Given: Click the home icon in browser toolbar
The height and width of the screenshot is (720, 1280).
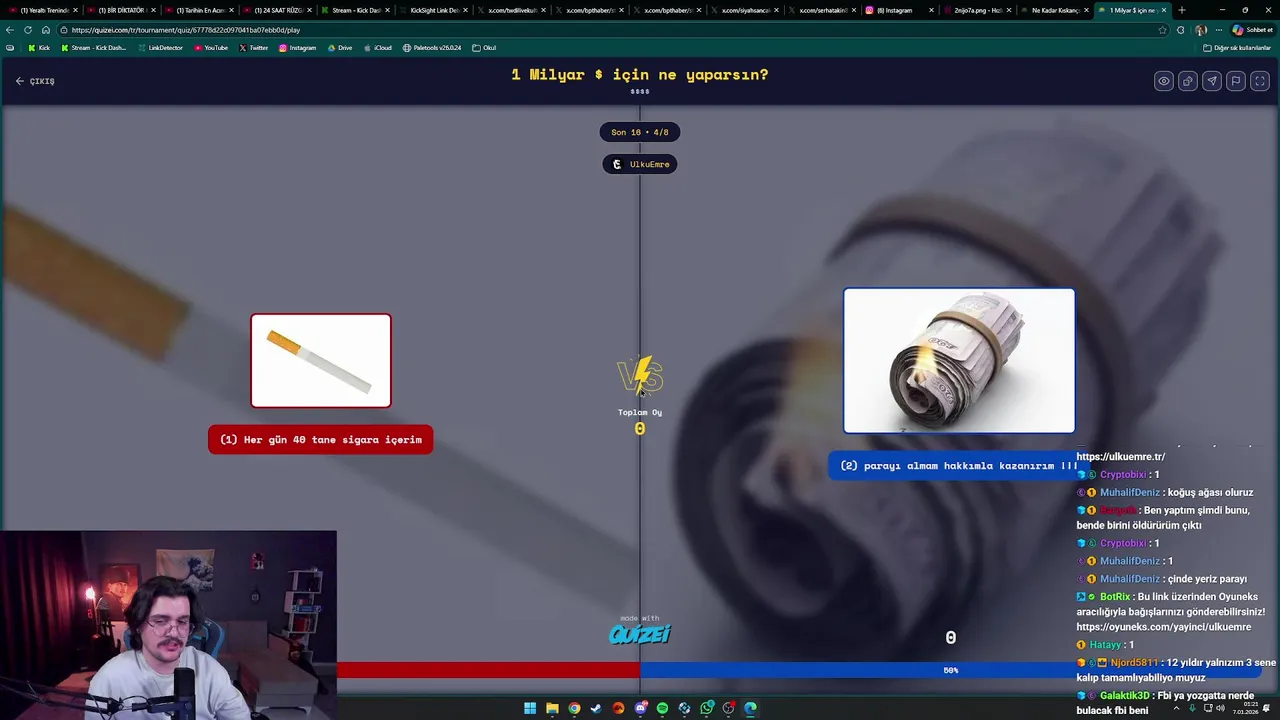Looking at the screenshot, I should coord(46,30).
